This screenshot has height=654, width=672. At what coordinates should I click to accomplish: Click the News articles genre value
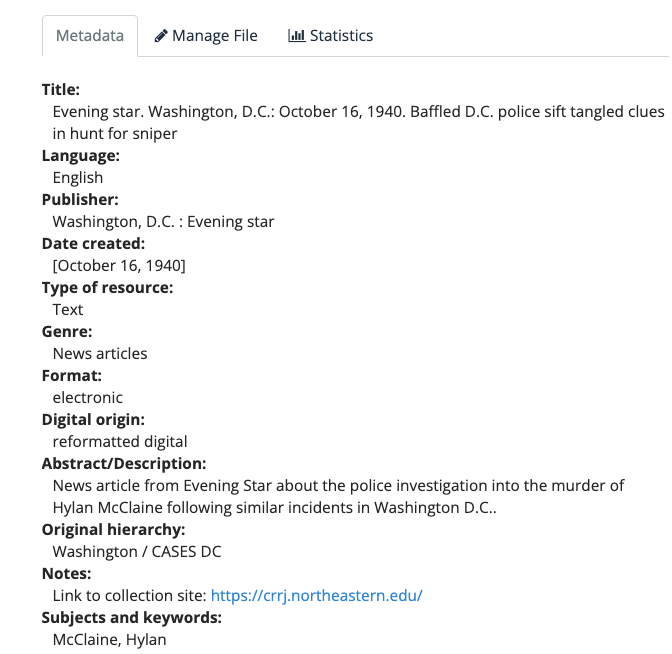tap(100, 353)
